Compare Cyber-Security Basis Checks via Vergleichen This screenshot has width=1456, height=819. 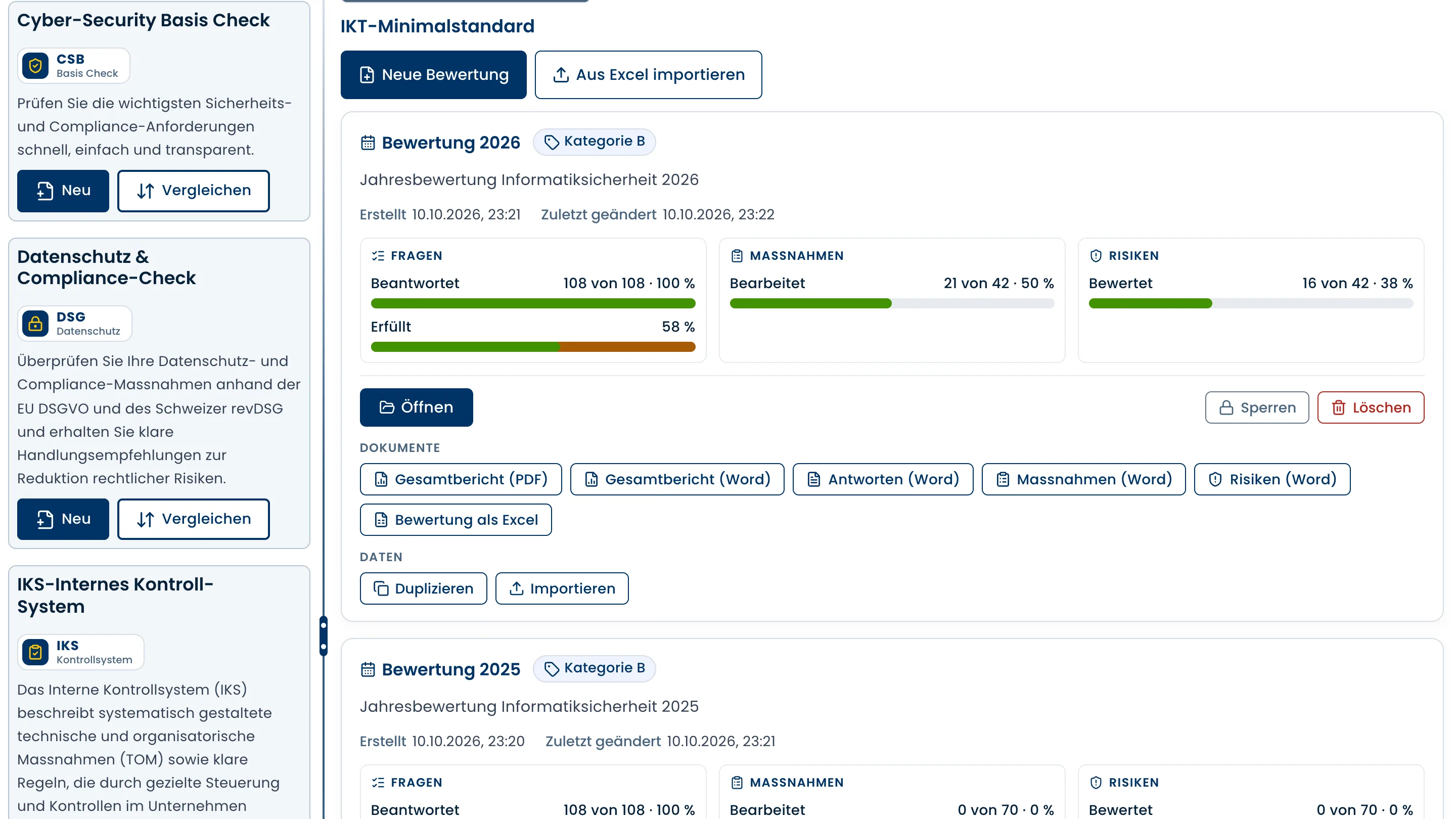click(193, 191)
